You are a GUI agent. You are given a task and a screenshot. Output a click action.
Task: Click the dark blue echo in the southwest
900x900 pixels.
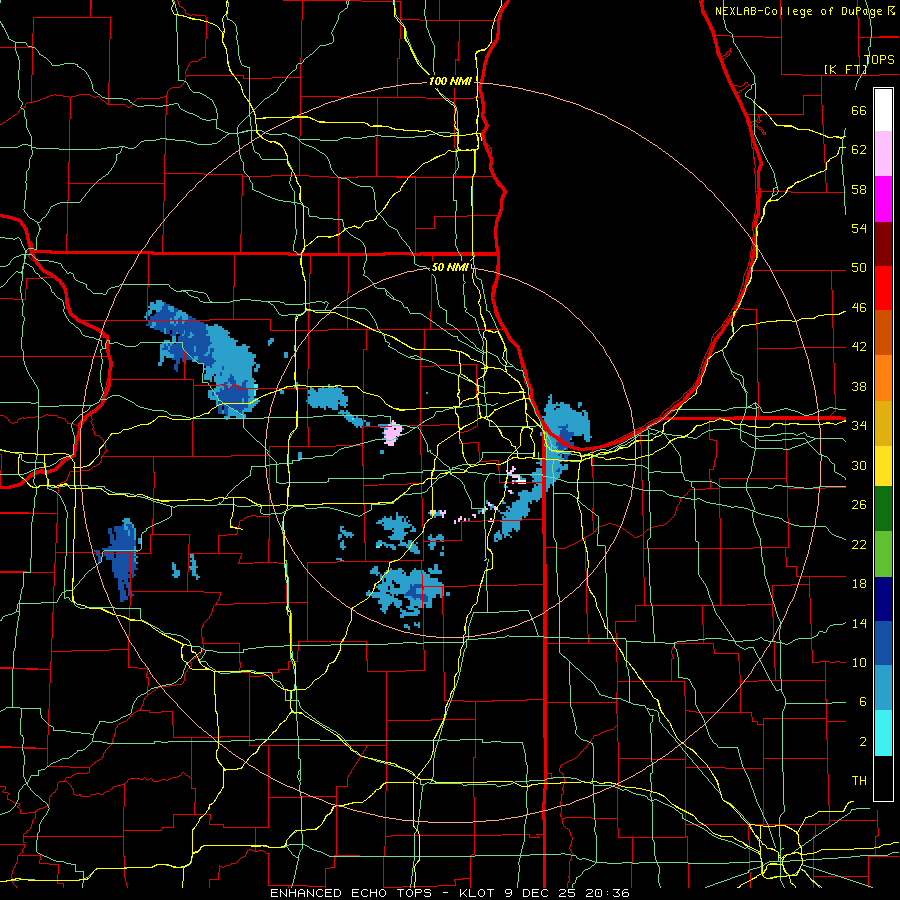122,558
